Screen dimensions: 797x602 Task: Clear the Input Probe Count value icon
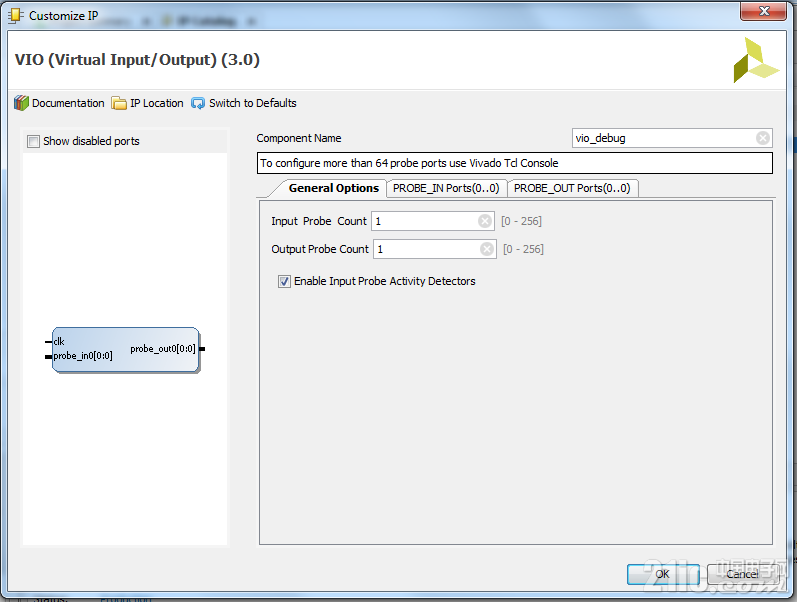pyautogui.click(x=485, y=221)
